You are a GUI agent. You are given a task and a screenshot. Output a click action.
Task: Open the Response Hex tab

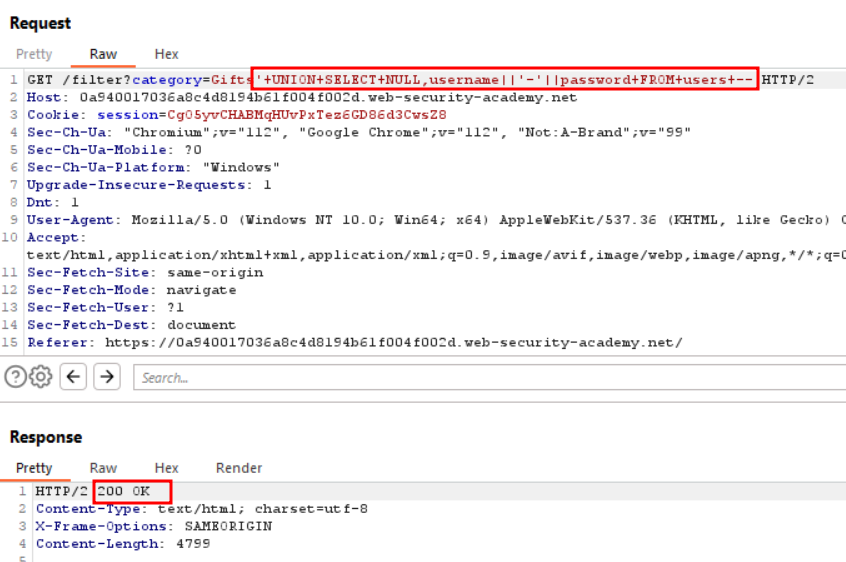pos(166,468)
